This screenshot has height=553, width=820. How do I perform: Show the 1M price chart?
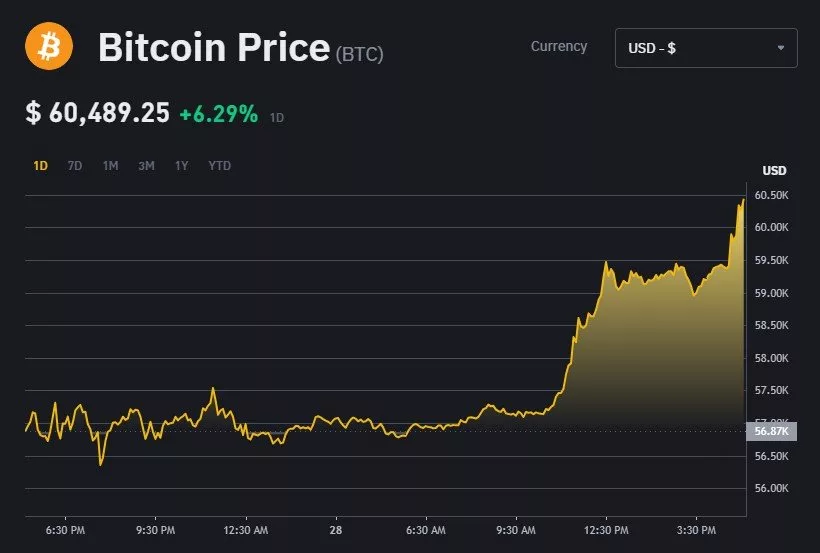[x=110, y=166]
